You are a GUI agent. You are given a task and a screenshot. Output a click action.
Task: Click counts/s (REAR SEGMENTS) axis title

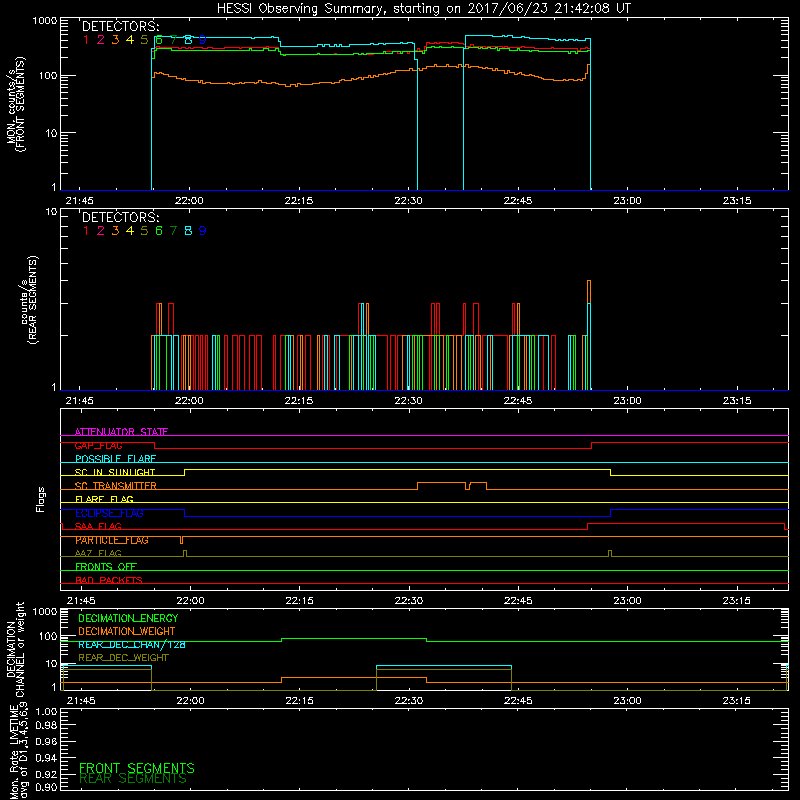tap(29, 300)
